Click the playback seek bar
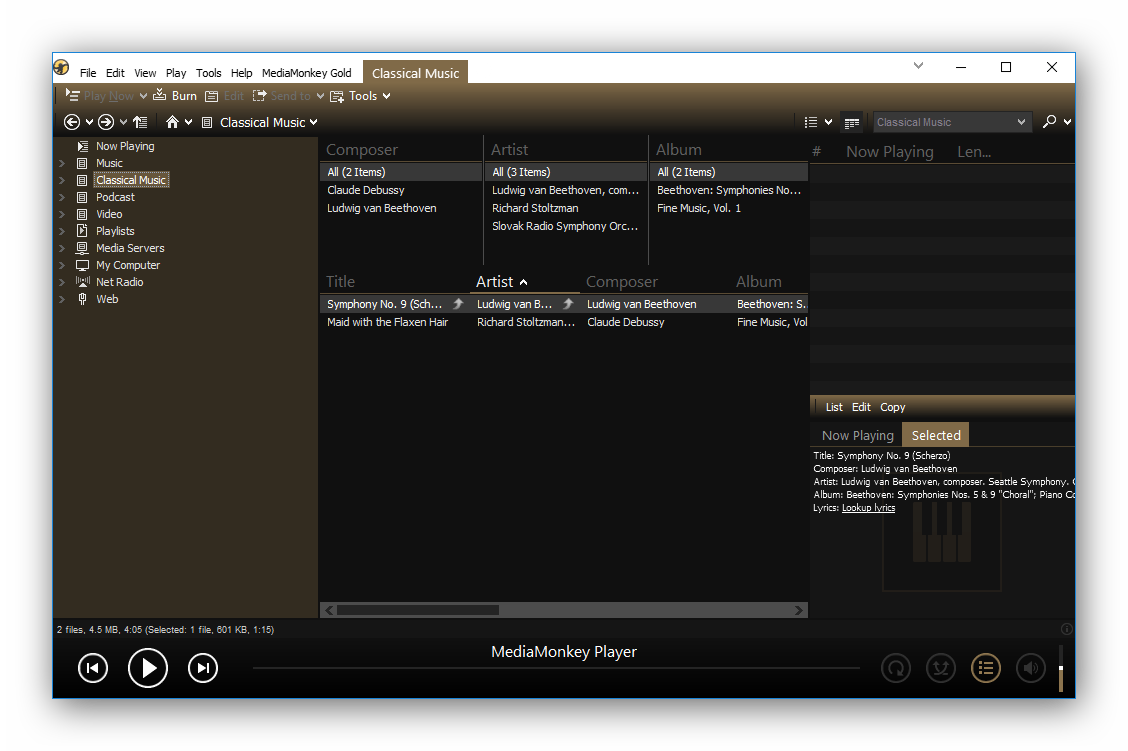 point(556,668)
